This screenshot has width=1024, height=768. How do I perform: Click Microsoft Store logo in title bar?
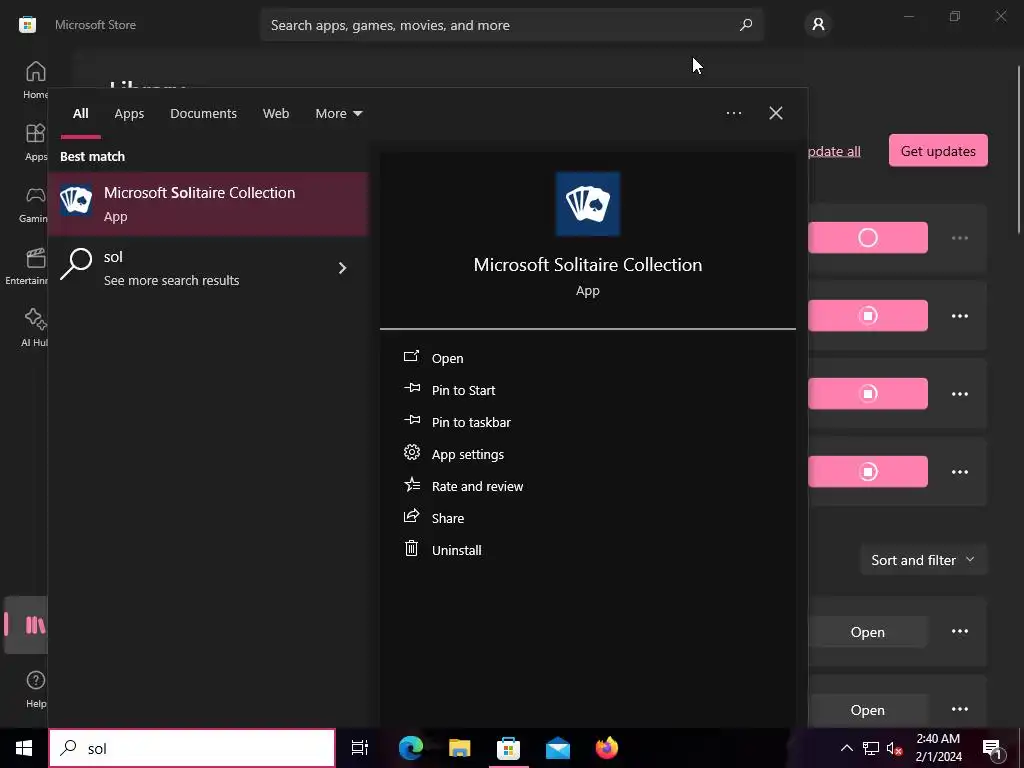[x=27, y=25]
